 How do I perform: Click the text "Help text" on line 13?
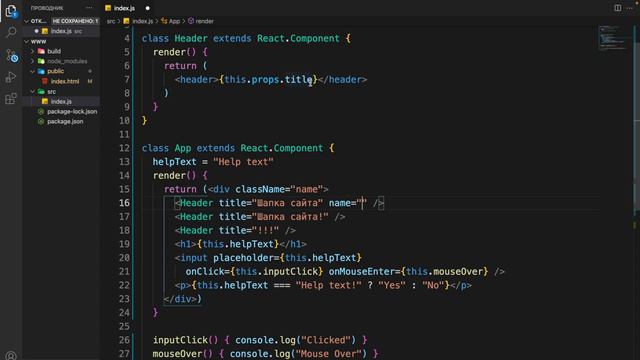point(243,162)
